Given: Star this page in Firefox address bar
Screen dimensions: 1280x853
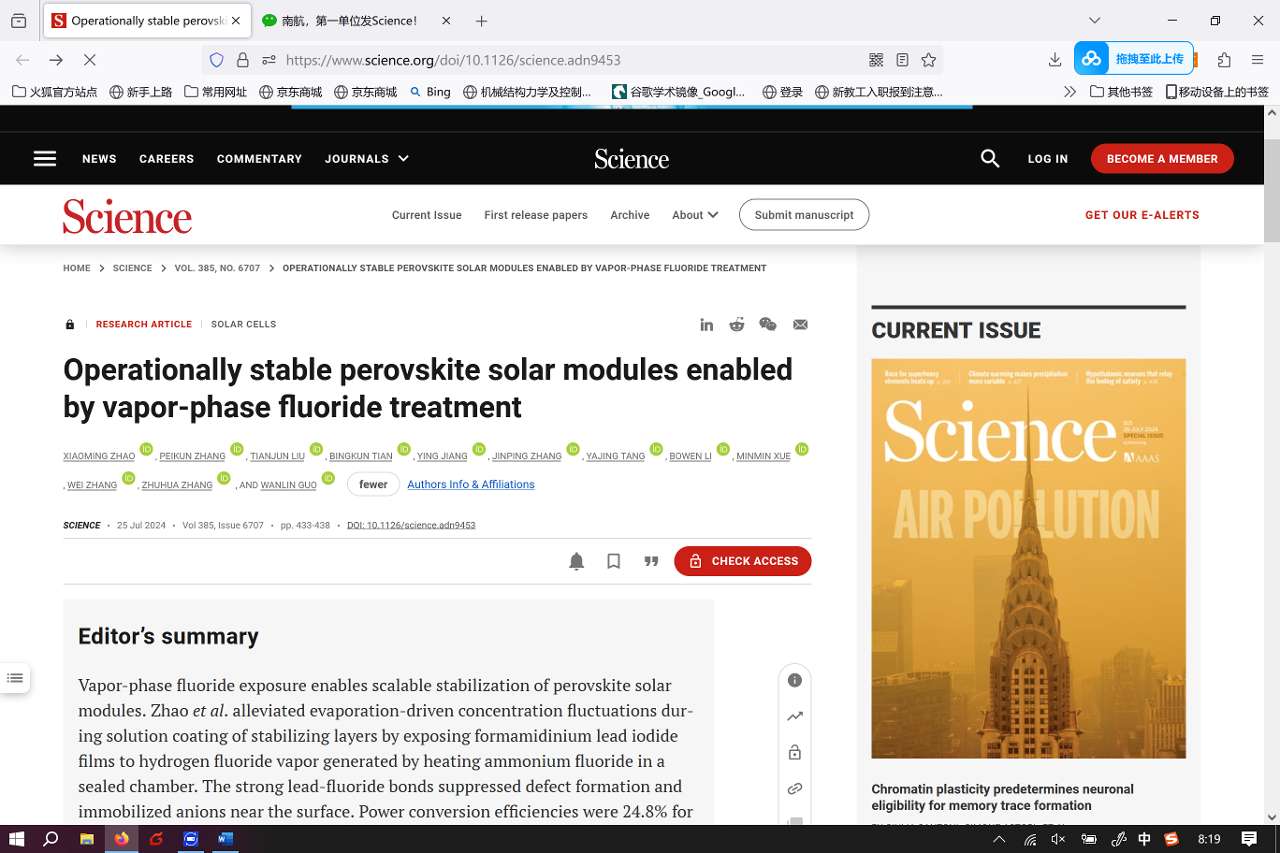Looking at the screenshot, I should (x=929, y=60).
